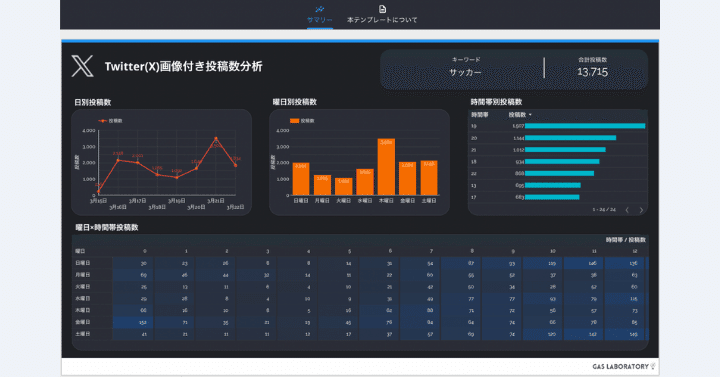Click the 曜日 column header in heatmap

tap(80, 251)
